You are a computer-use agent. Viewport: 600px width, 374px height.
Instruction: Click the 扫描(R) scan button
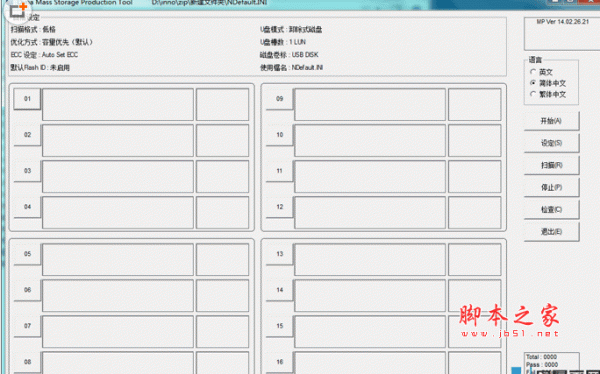551,165
